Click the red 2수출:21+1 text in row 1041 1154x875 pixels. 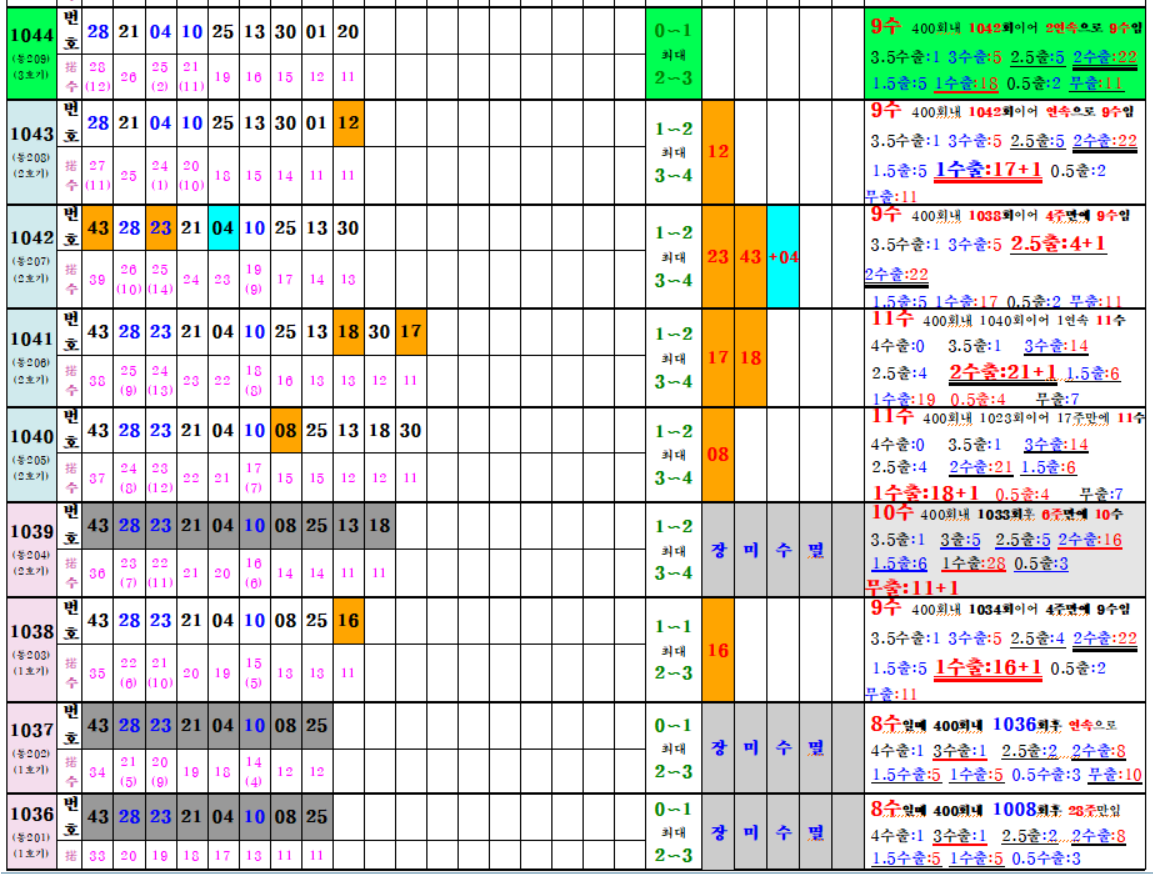tap(1002, 372)
